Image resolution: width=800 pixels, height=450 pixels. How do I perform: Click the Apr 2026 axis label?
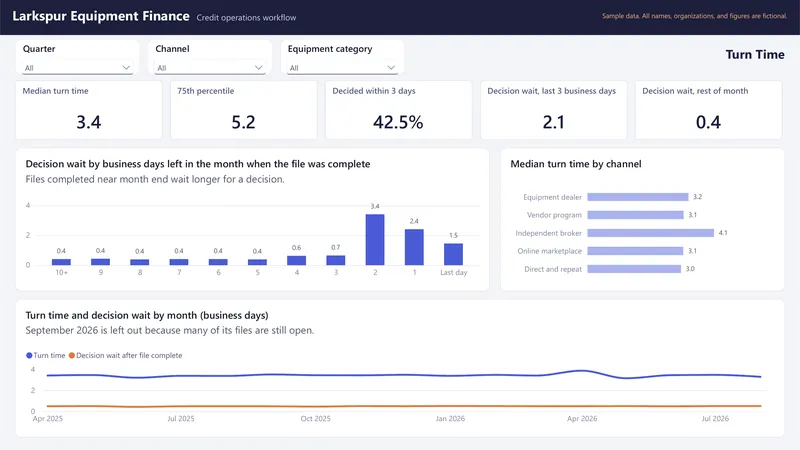582,418
